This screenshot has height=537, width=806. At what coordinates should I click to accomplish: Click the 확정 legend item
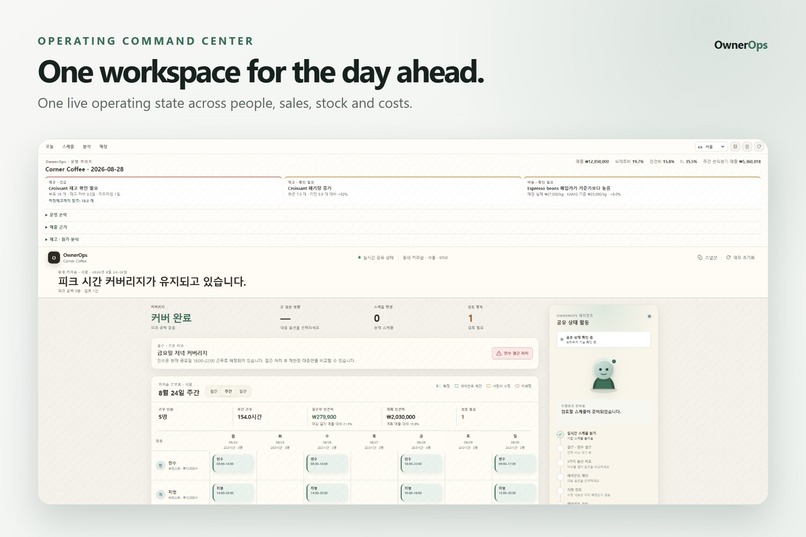click(x=443, y=386)
